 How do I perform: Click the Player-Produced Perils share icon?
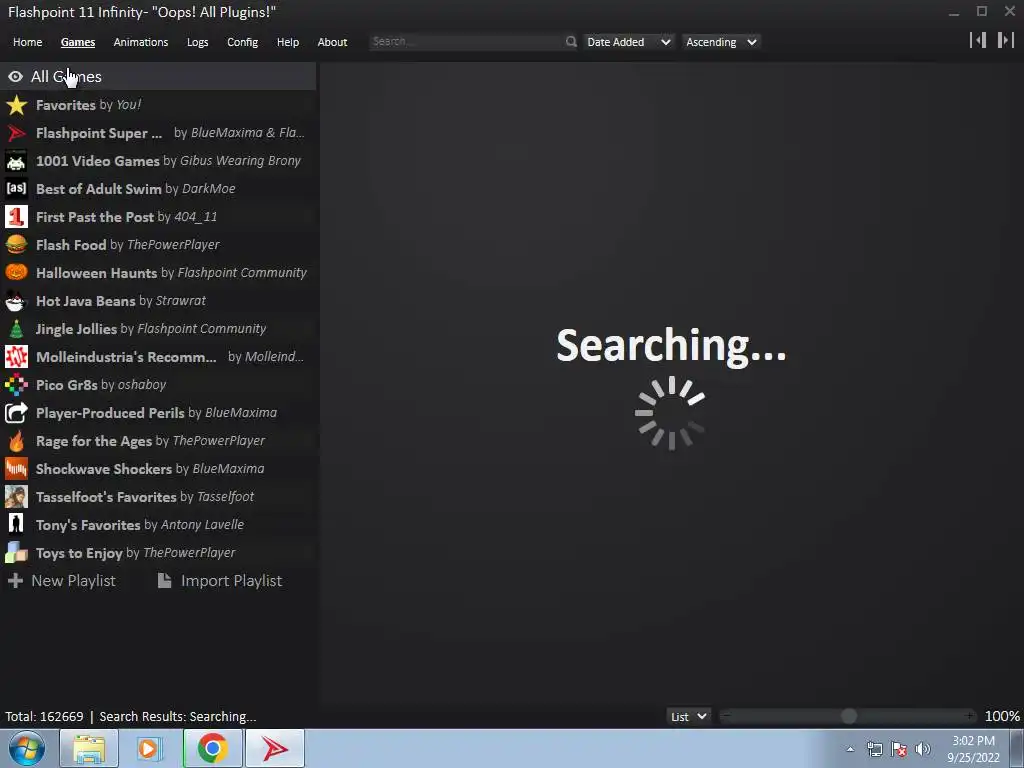(x=16, y=413)
